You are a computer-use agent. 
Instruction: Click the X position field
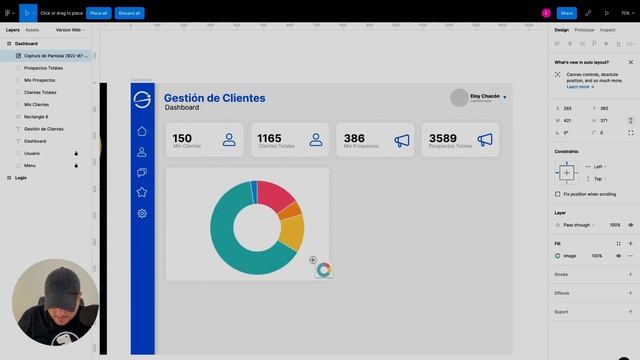(568, 109)
